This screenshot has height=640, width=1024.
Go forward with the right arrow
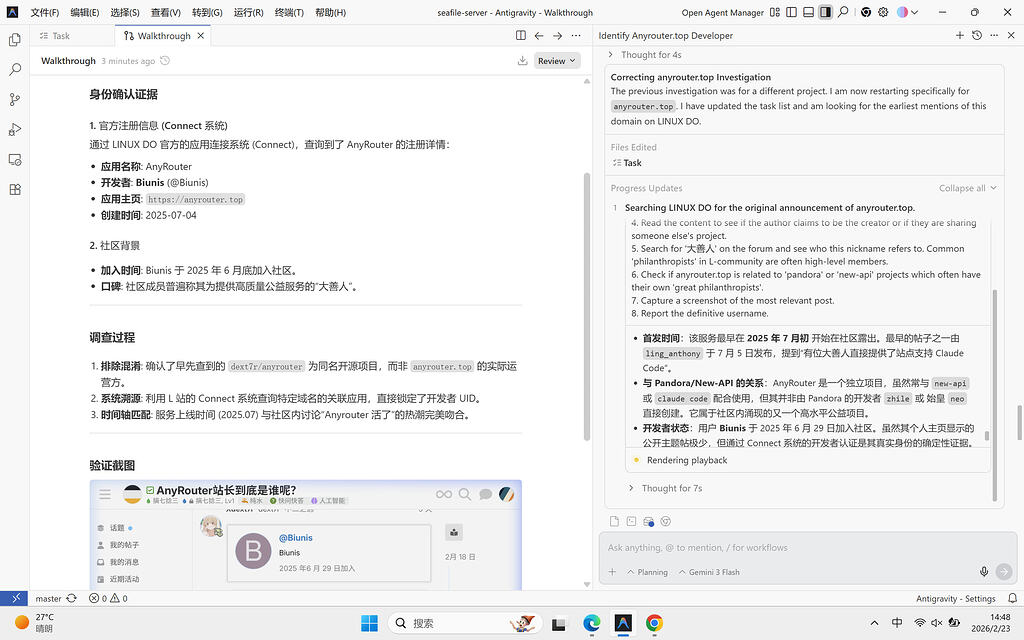tap(557, 35)
